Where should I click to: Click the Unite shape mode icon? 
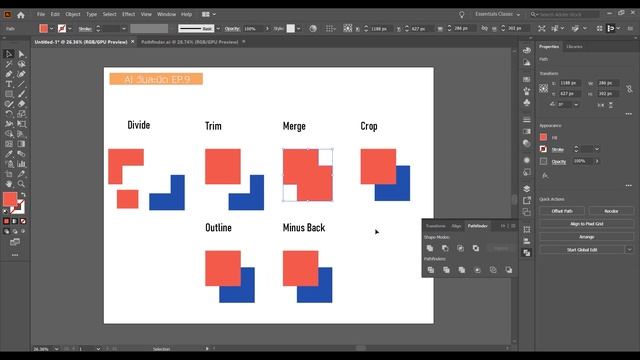coord(430,248)
